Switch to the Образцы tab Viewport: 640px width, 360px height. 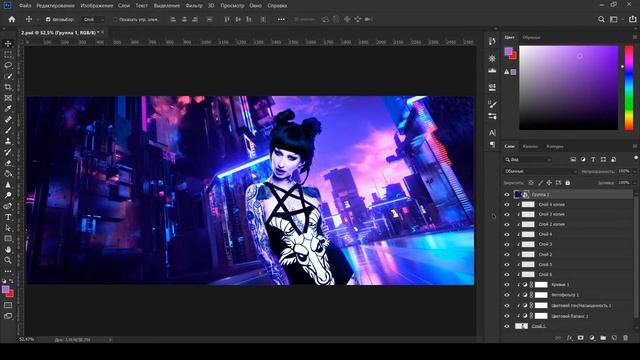[x=531, y=37]
